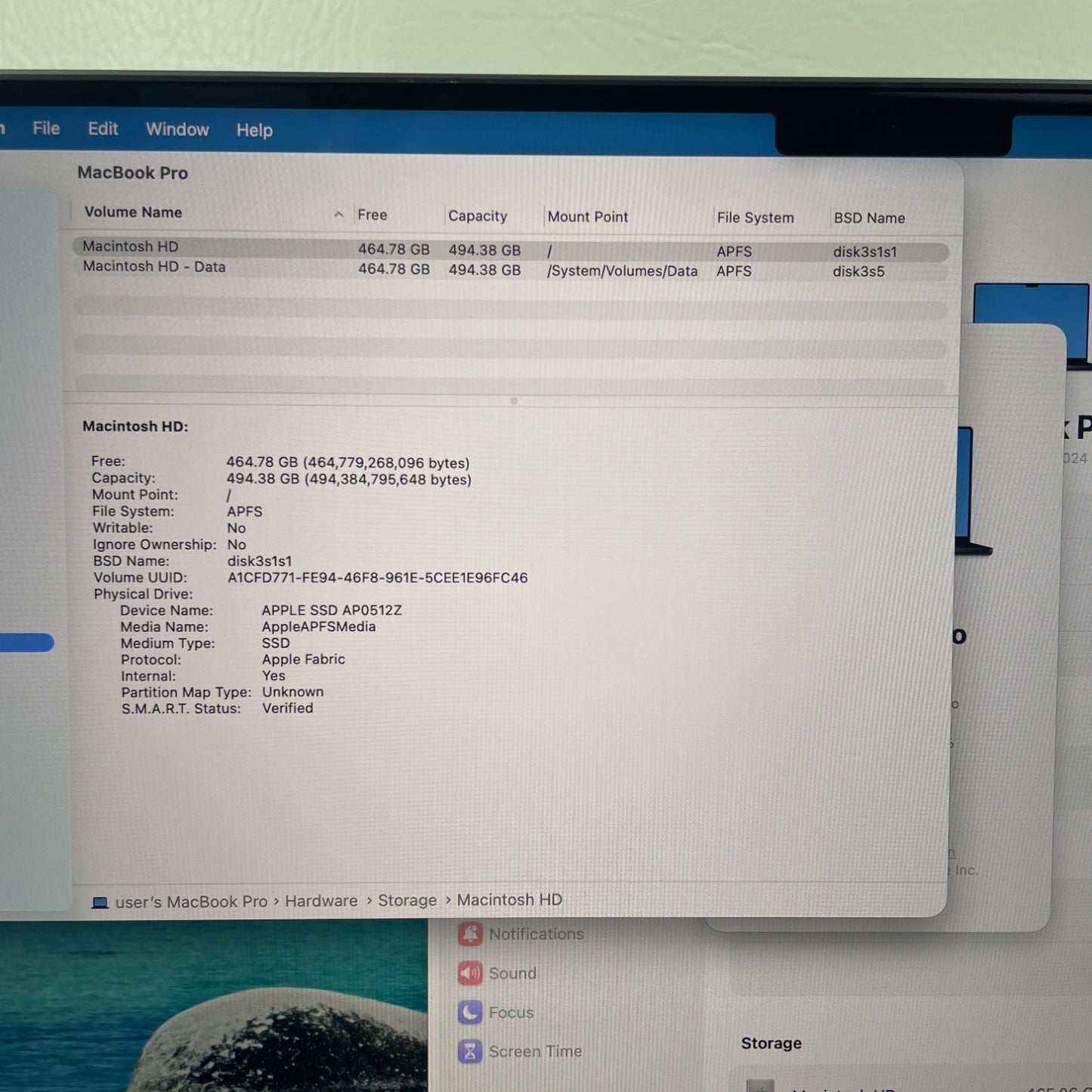Image resolution: width=1092 pixels, height=1092 pixels.
Task: Click Macintosh HD in the path bar
Action: click(509, 900)
